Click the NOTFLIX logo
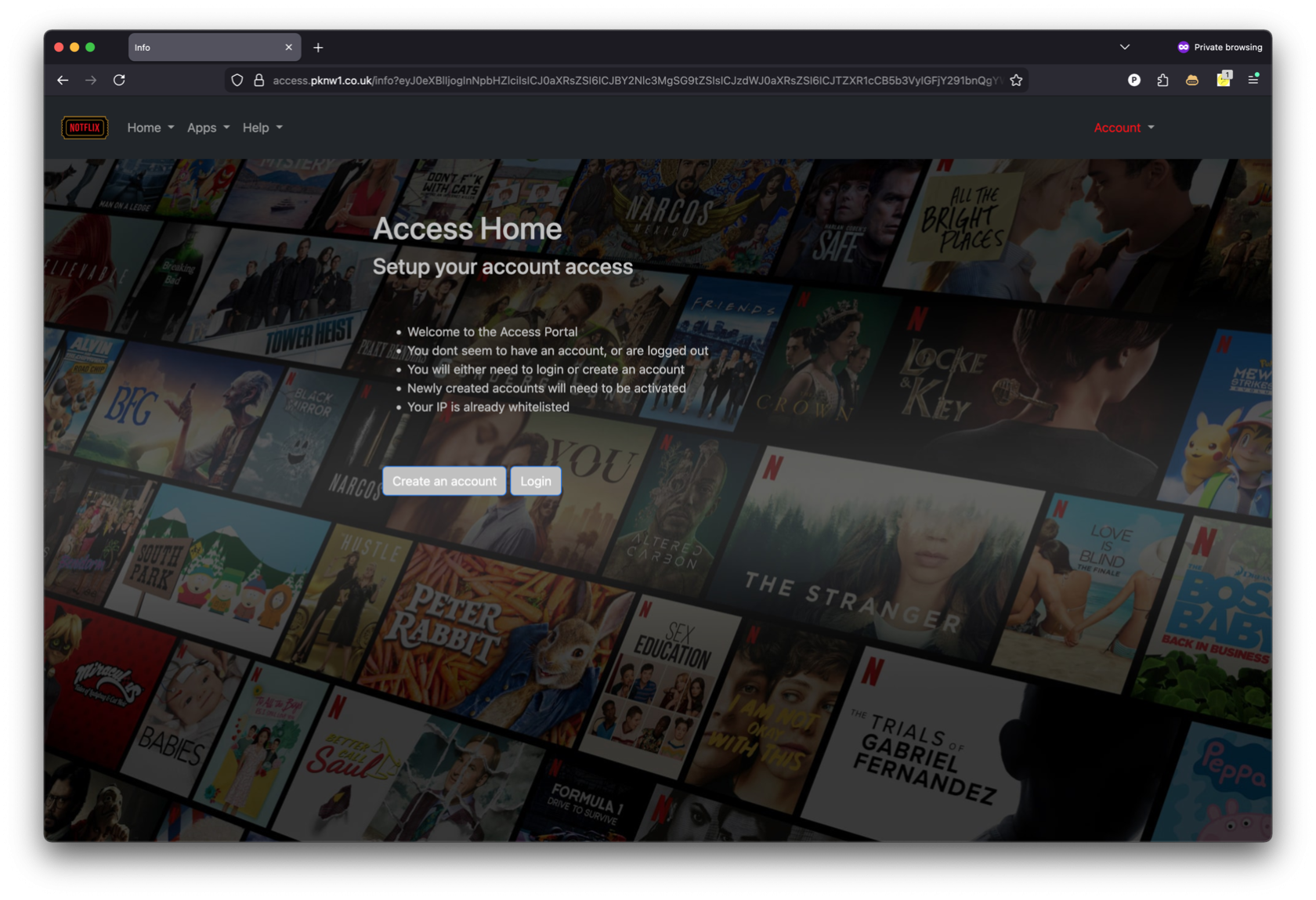 [x=85, y=128]
